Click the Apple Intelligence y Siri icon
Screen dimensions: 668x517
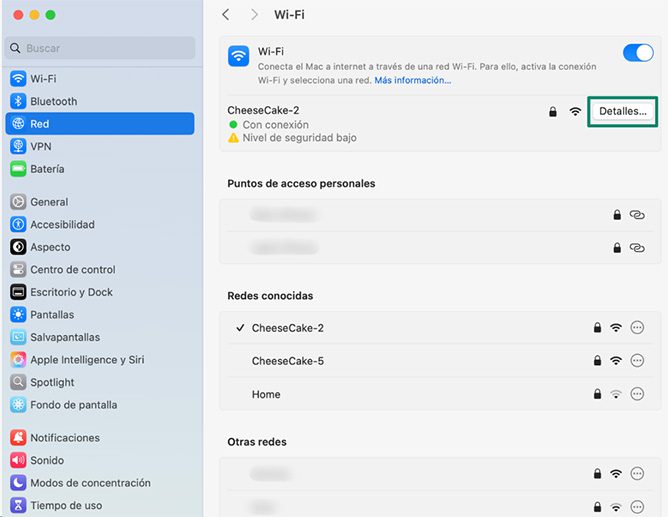18,360
